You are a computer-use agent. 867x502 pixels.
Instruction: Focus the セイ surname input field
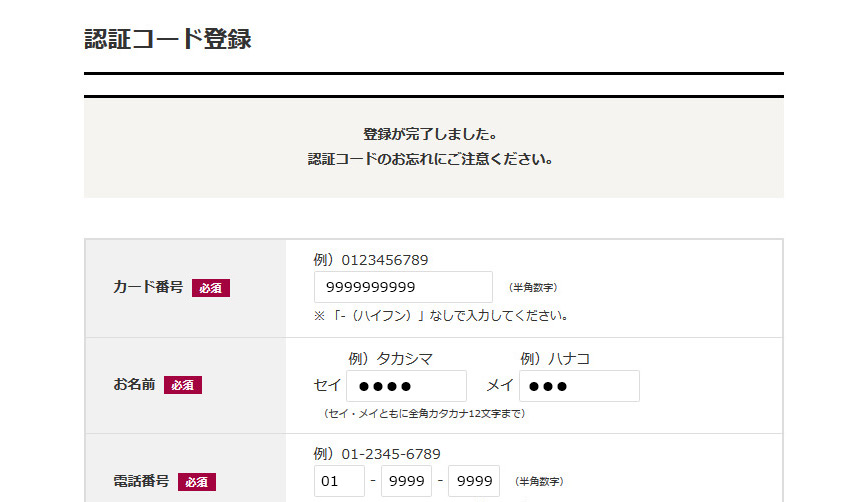[406, 386]
